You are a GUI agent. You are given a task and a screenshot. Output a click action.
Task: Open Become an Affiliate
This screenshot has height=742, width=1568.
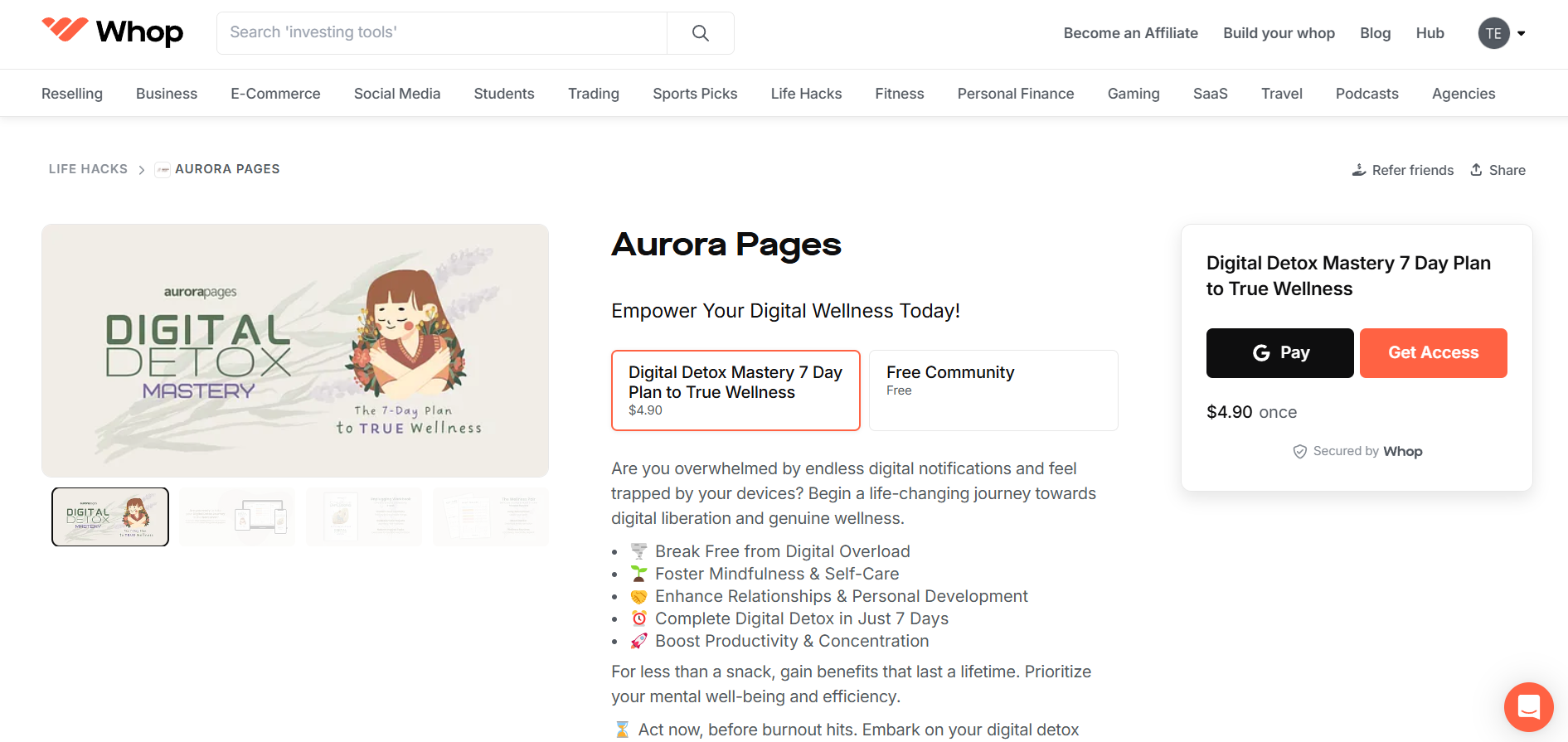[1130, 33]
